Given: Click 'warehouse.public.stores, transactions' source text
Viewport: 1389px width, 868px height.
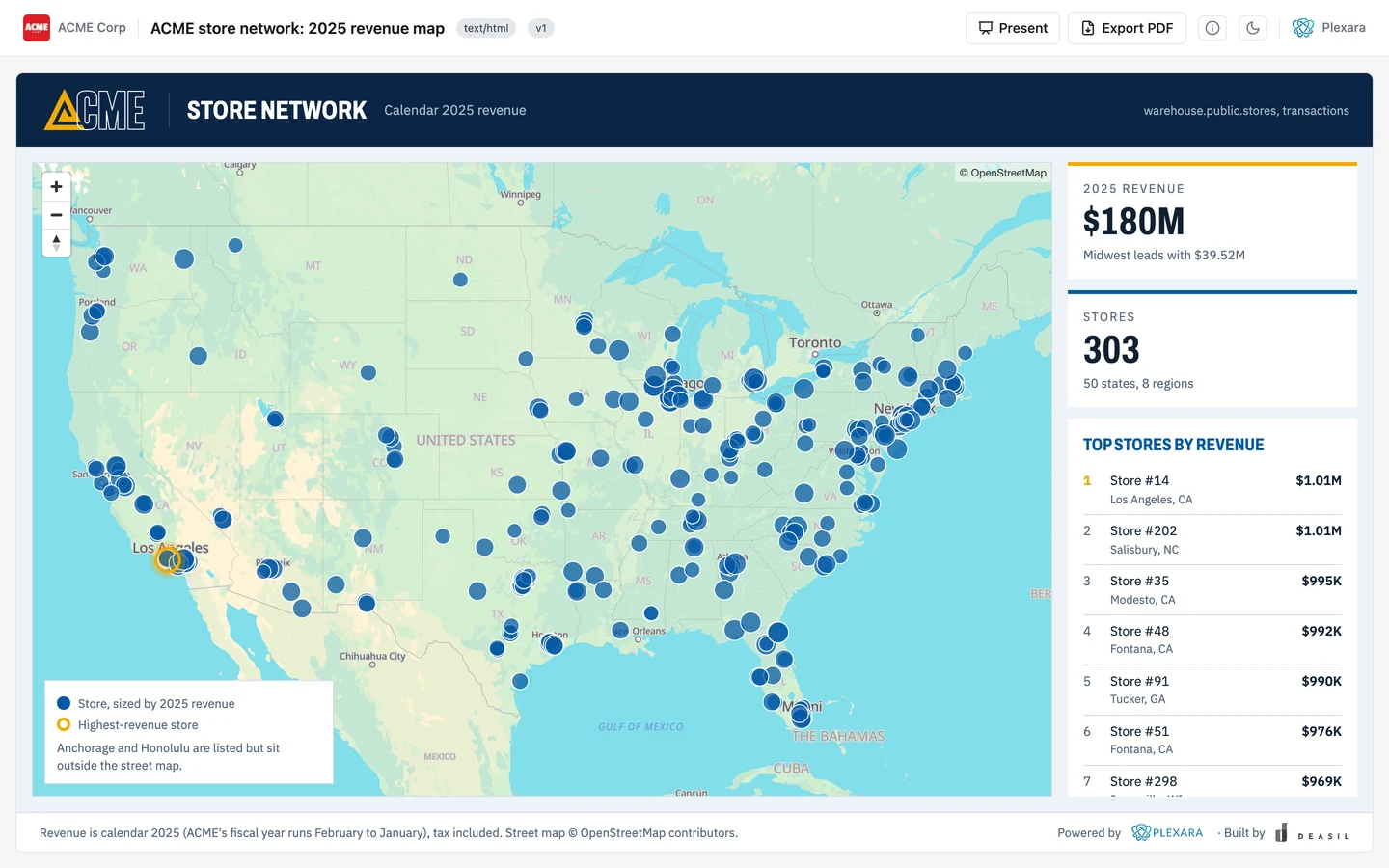Looking at the screenshot, I should 1246,111.
